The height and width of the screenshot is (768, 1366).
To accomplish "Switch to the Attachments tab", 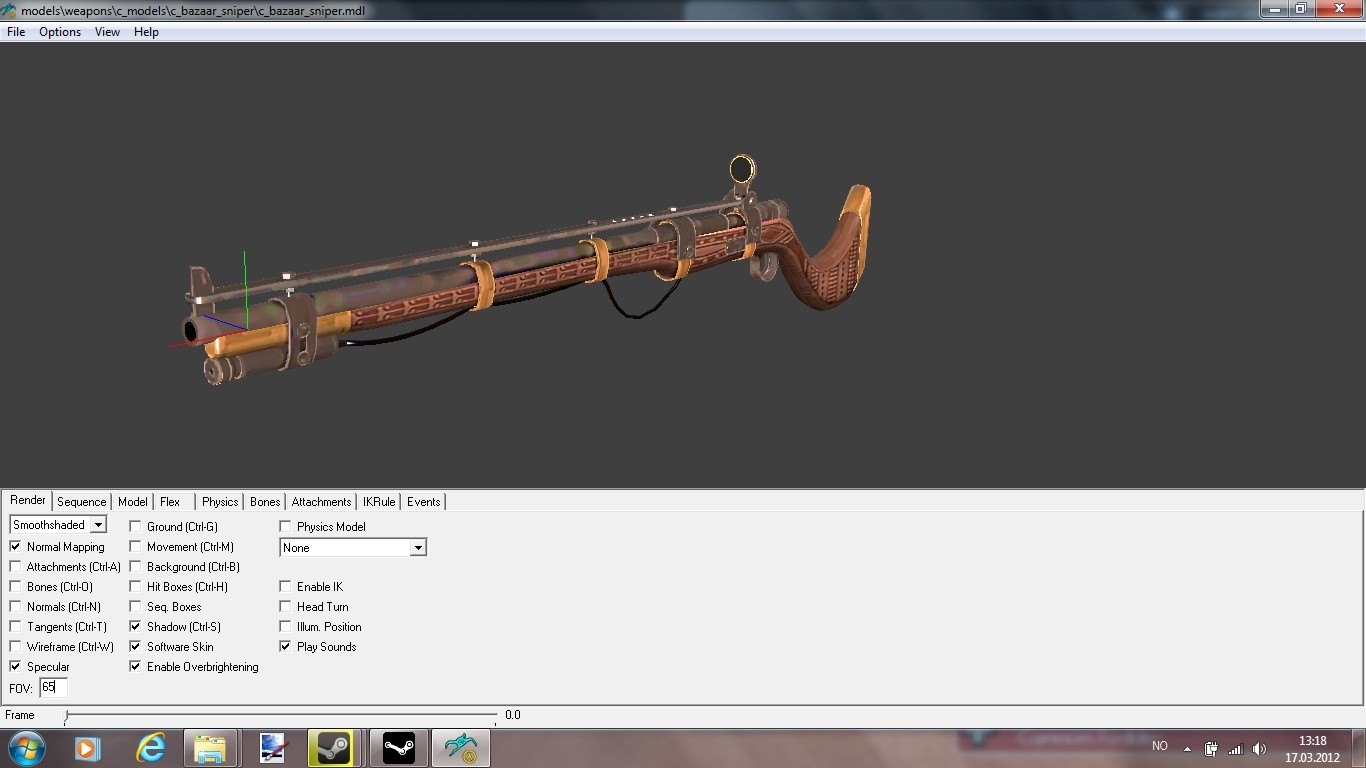I will click(x=321, y=502).
